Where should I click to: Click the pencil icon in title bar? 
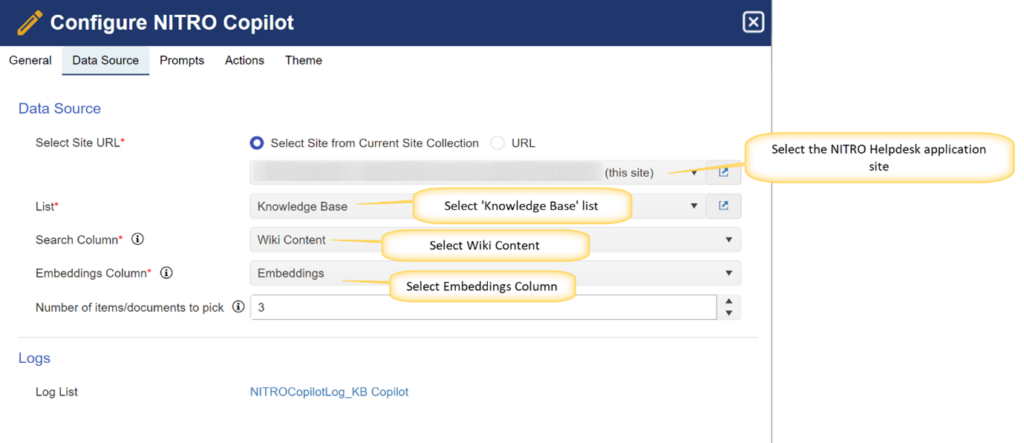point(29,23)
